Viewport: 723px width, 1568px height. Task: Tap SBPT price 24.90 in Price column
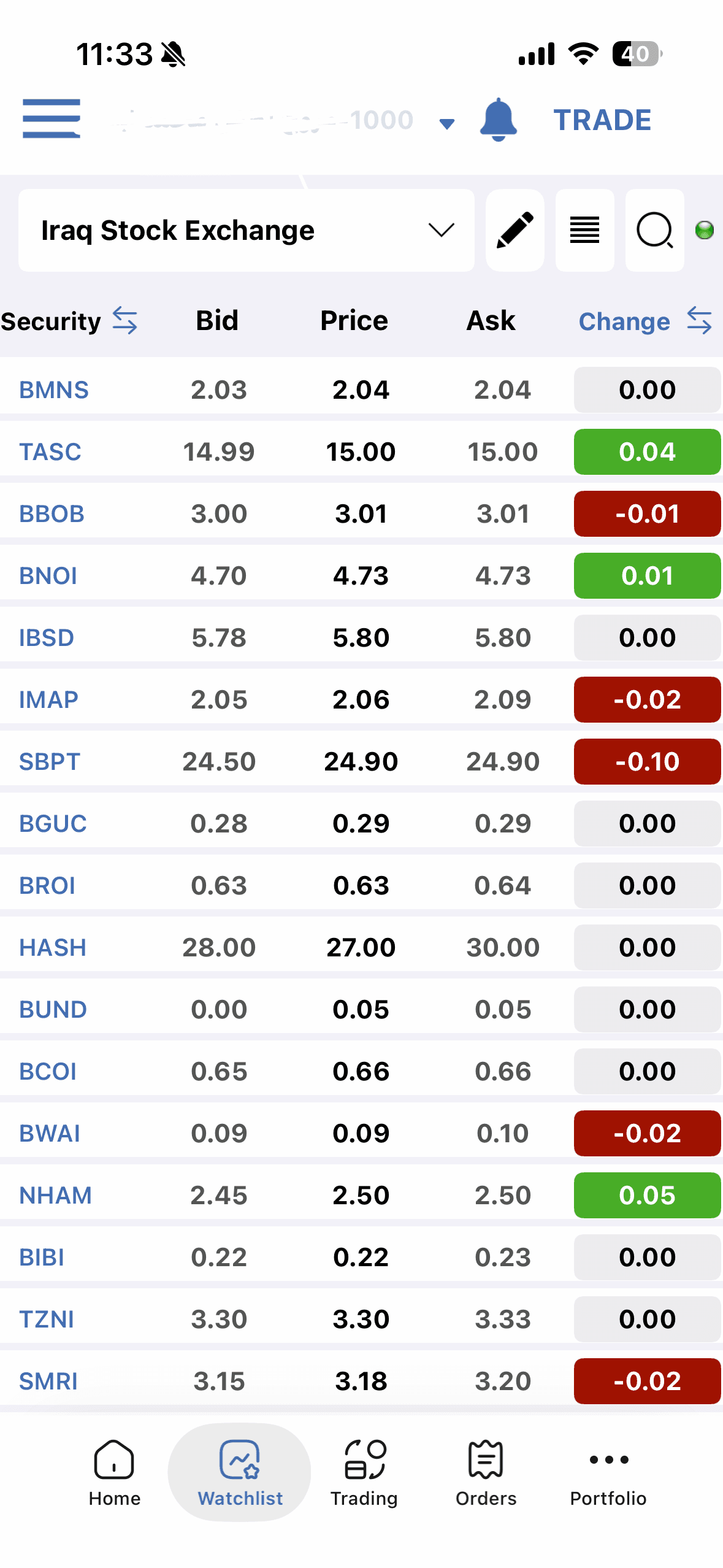[361, 761]
